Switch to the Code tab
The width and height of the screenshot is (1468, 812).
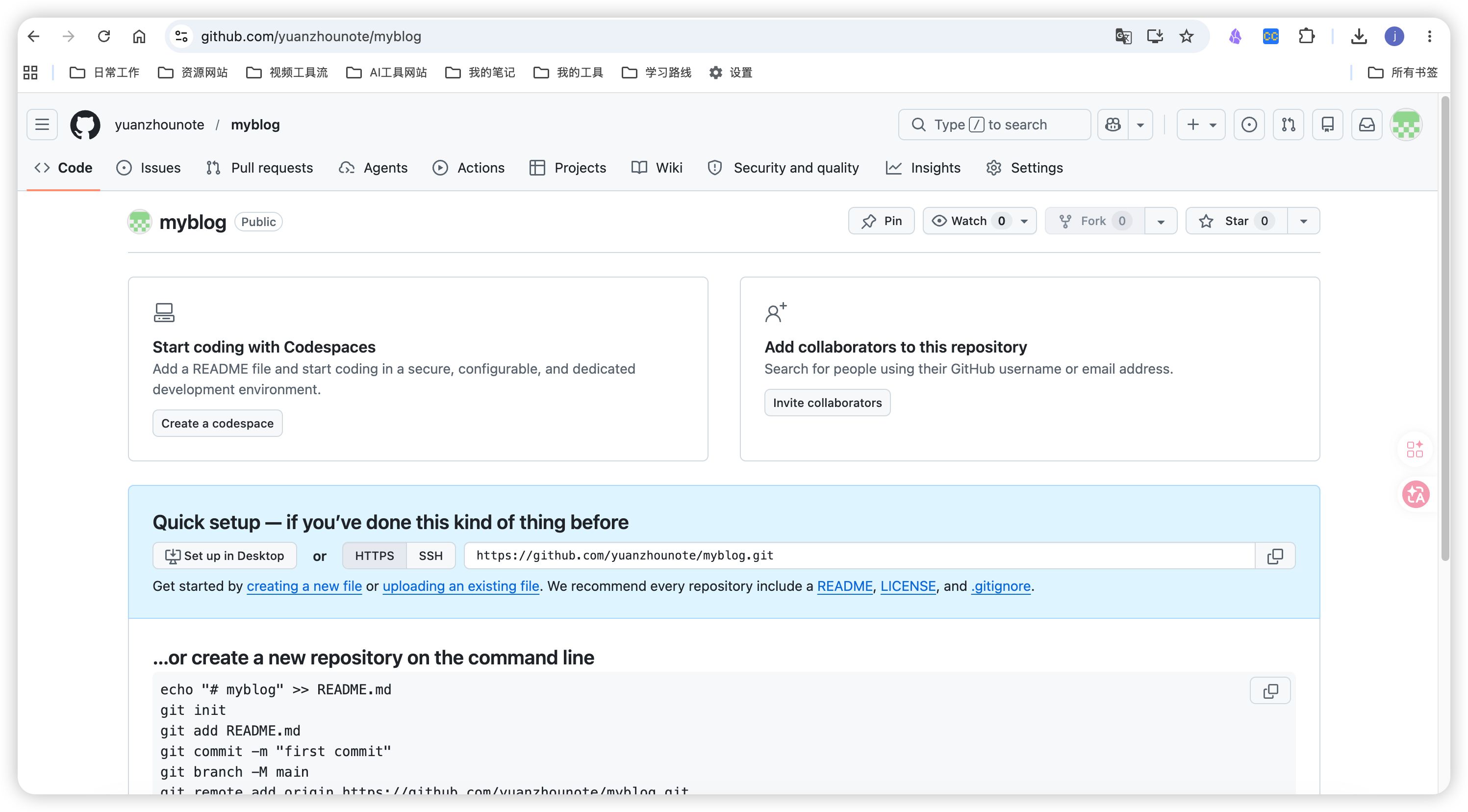63,168
